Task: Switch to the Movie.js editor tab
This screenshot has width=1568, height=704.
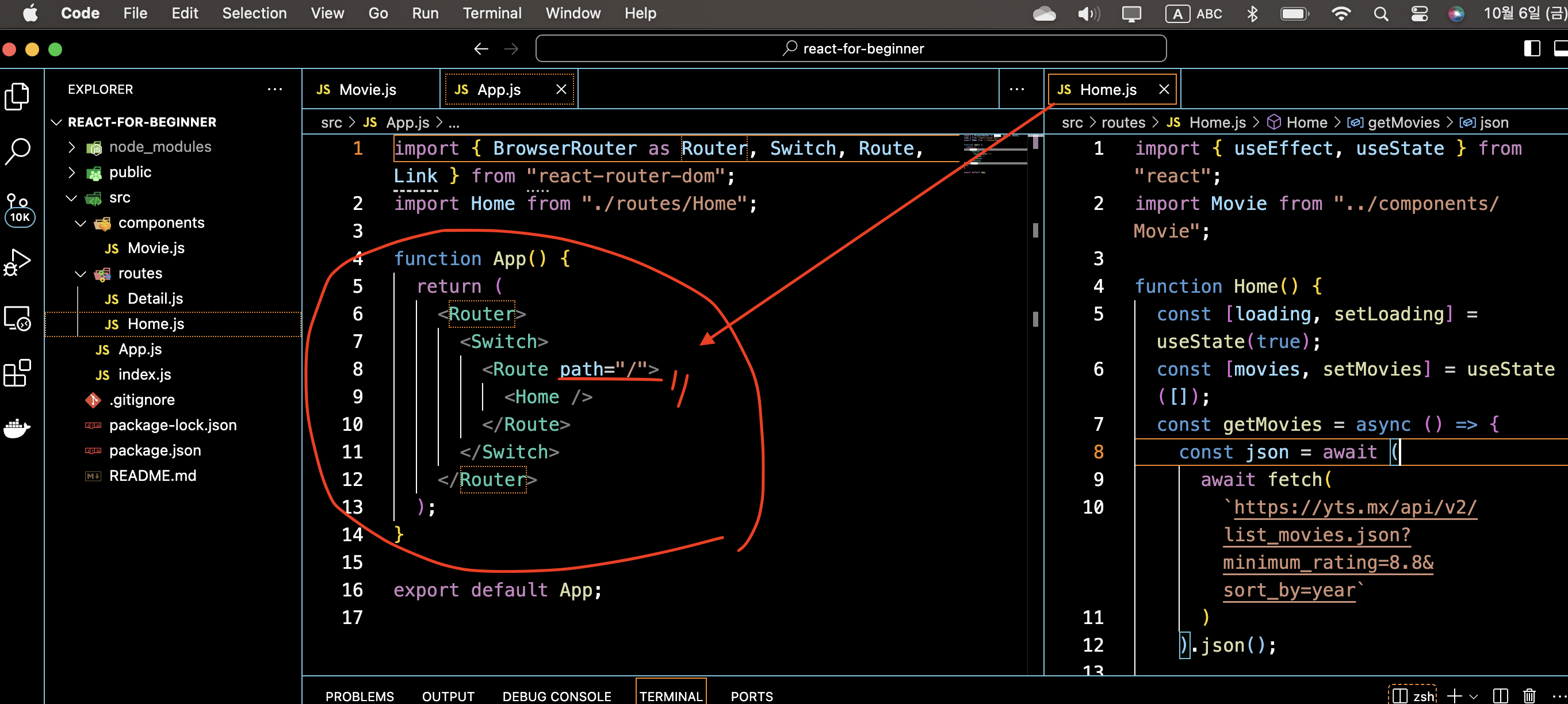Action: pyautogui.click(x=367, y=90)
